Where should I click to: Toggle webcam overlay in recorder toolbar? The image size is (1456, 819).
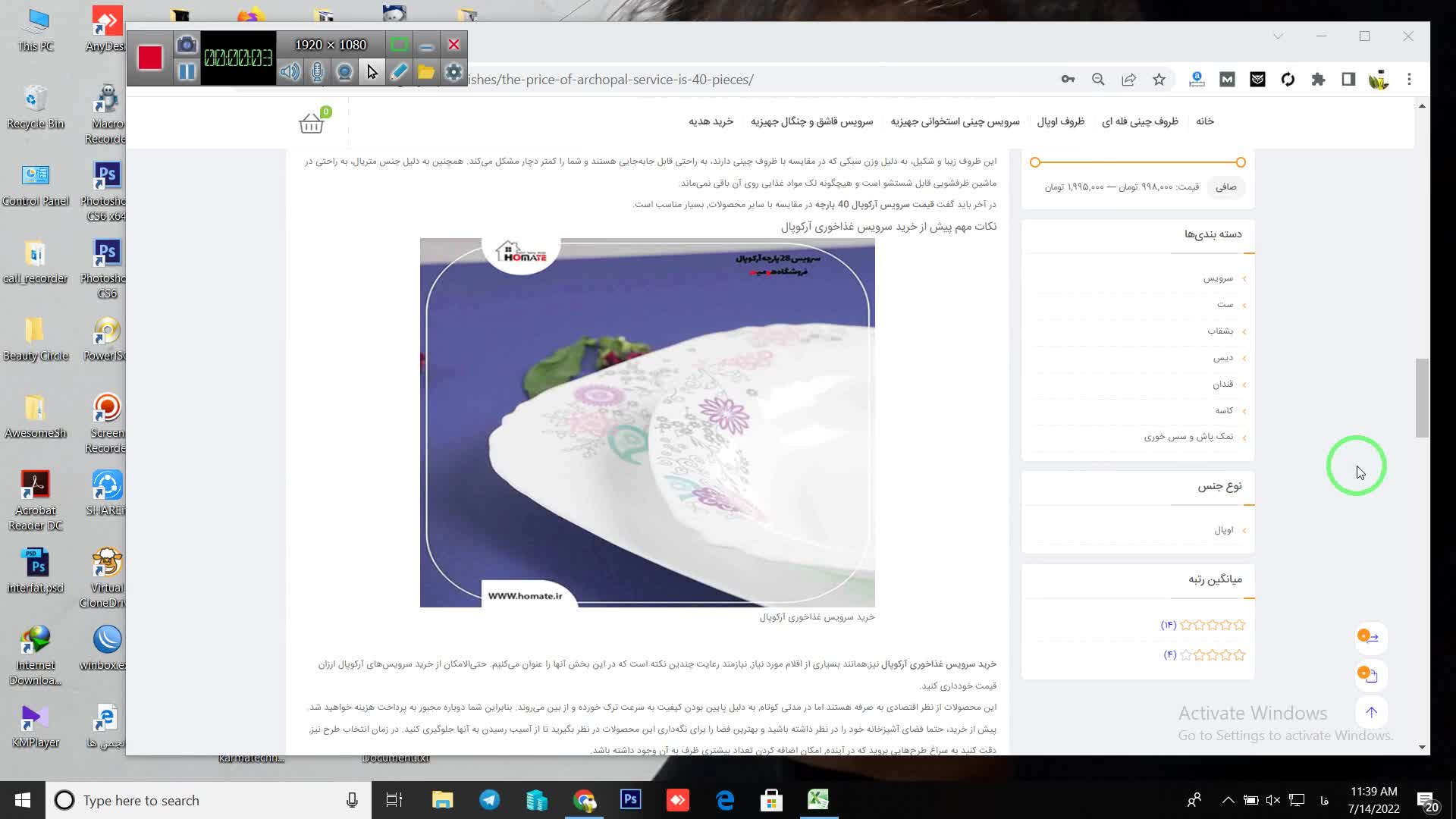[x=344, y=72]
